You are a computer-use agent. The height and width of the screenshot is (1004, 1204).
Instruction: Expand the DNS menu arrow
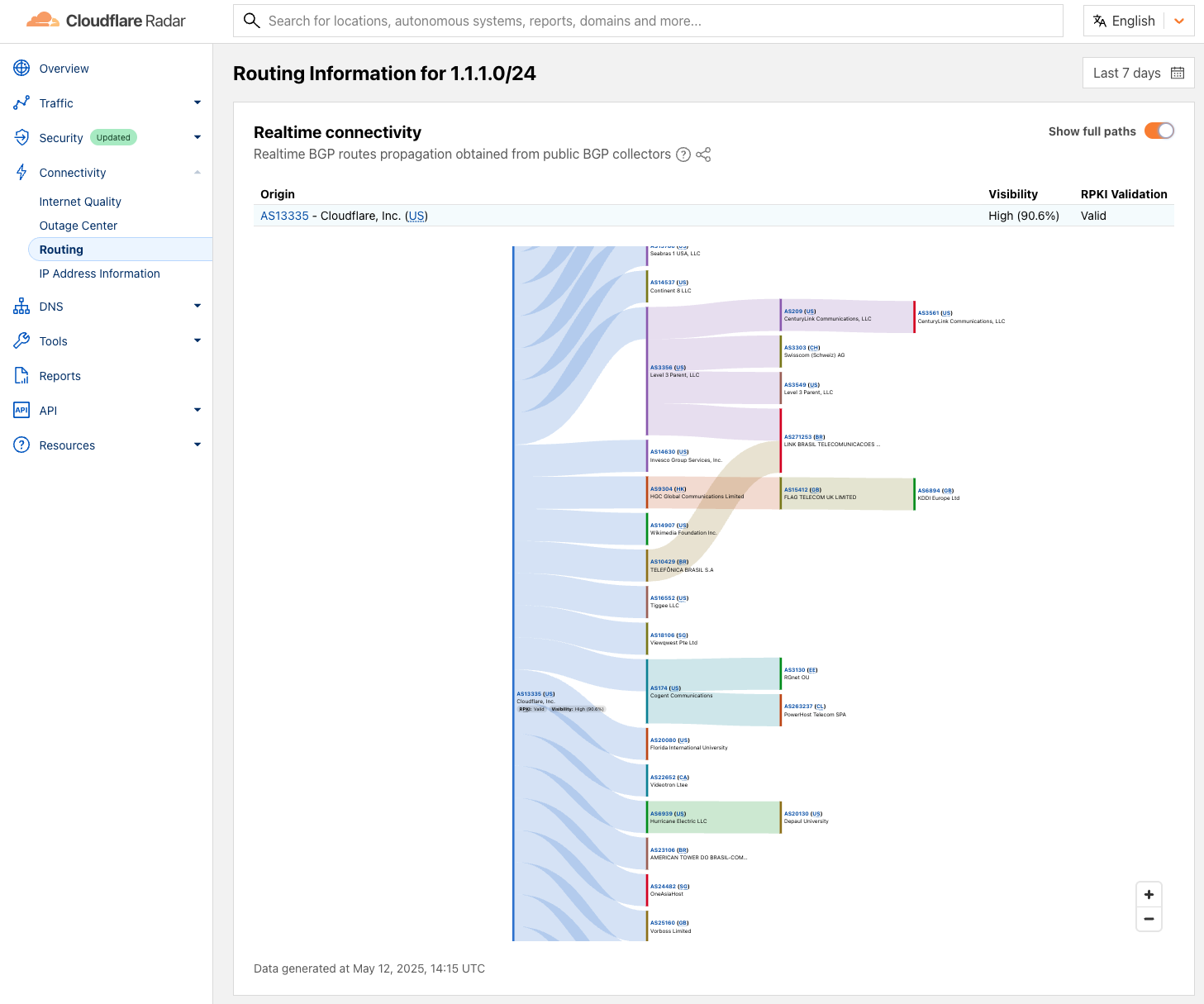click(197, 306)
